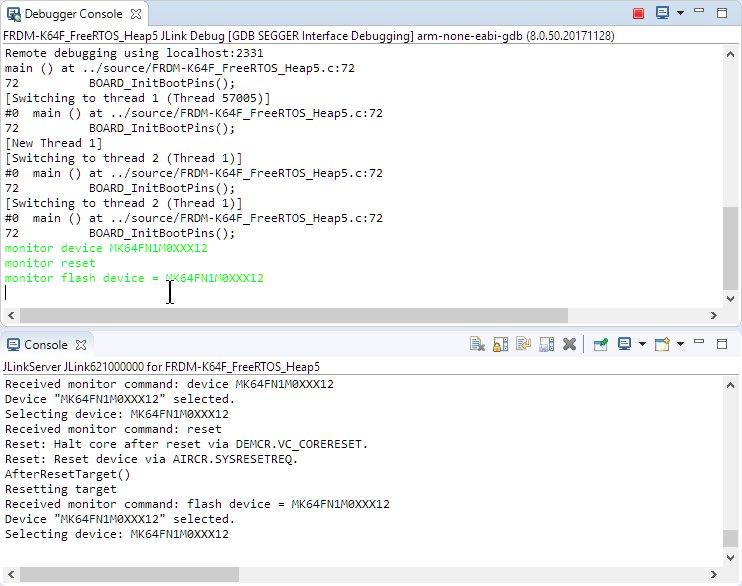Click the Console view's vertical scrollbar thumb
742x586 pixels.
point(731,538)
